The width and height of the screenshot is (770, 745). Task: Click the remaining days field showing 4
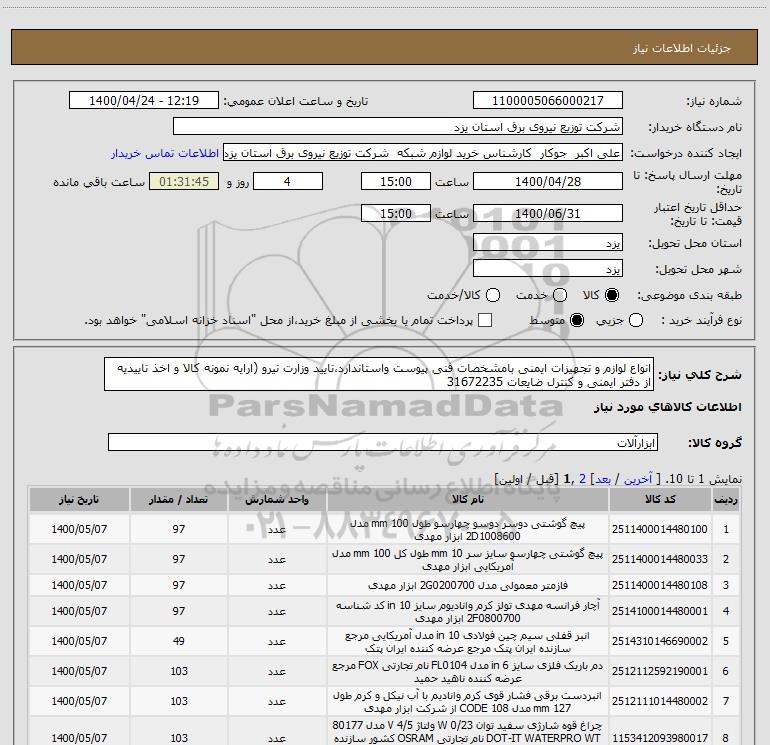point(287,182)
